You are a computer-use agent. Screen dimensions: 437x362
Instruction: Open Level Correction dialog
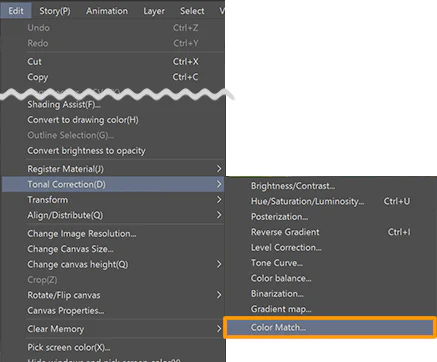coord(331,247)
